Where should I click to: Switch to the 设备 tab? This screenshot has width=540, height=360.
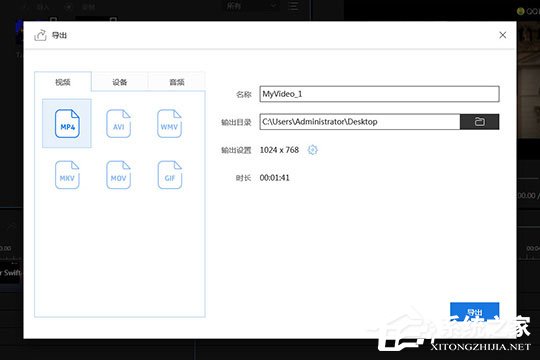click(120, 82)
